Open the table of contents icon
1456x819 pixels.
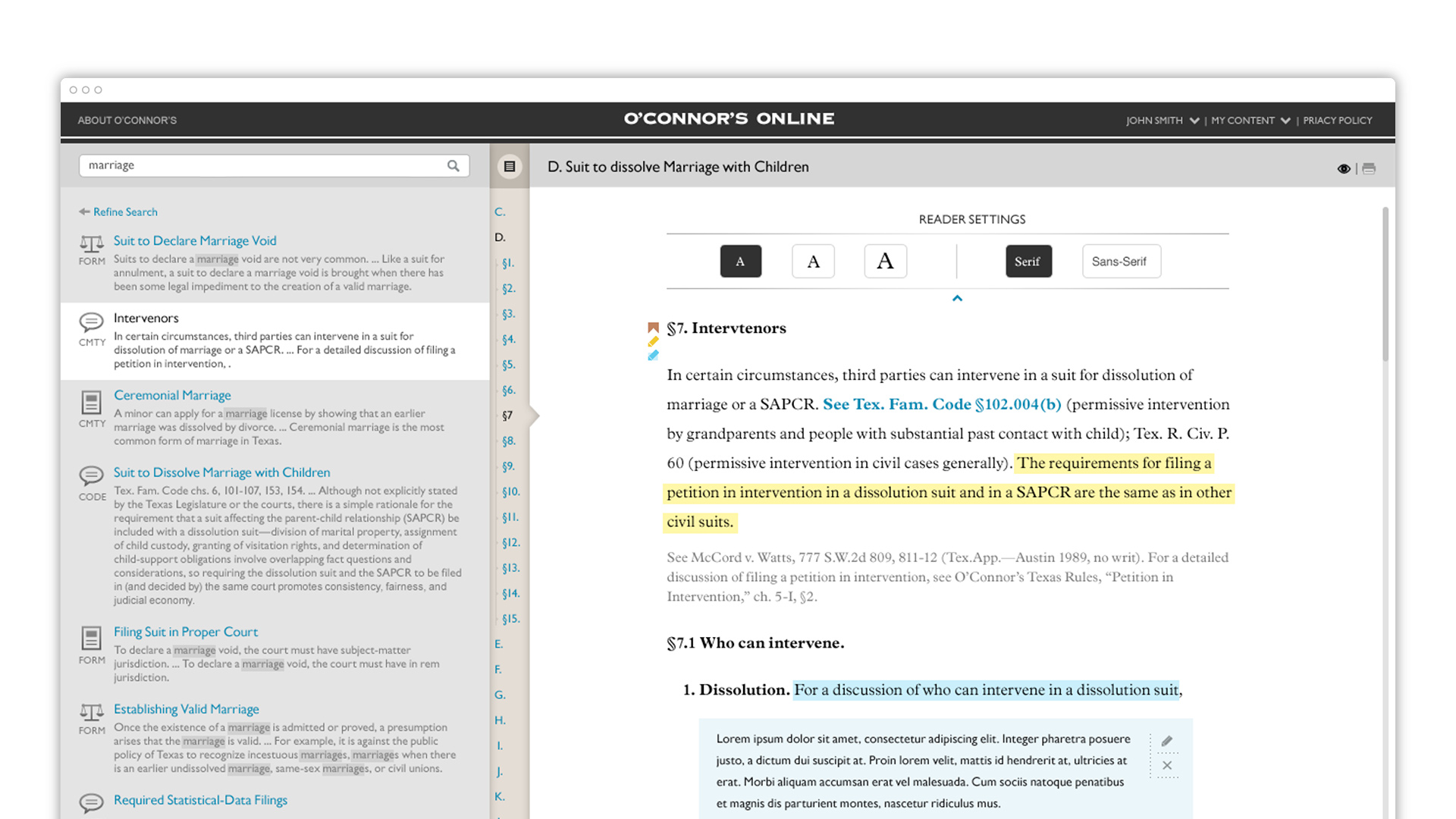(x=510, y=167)
